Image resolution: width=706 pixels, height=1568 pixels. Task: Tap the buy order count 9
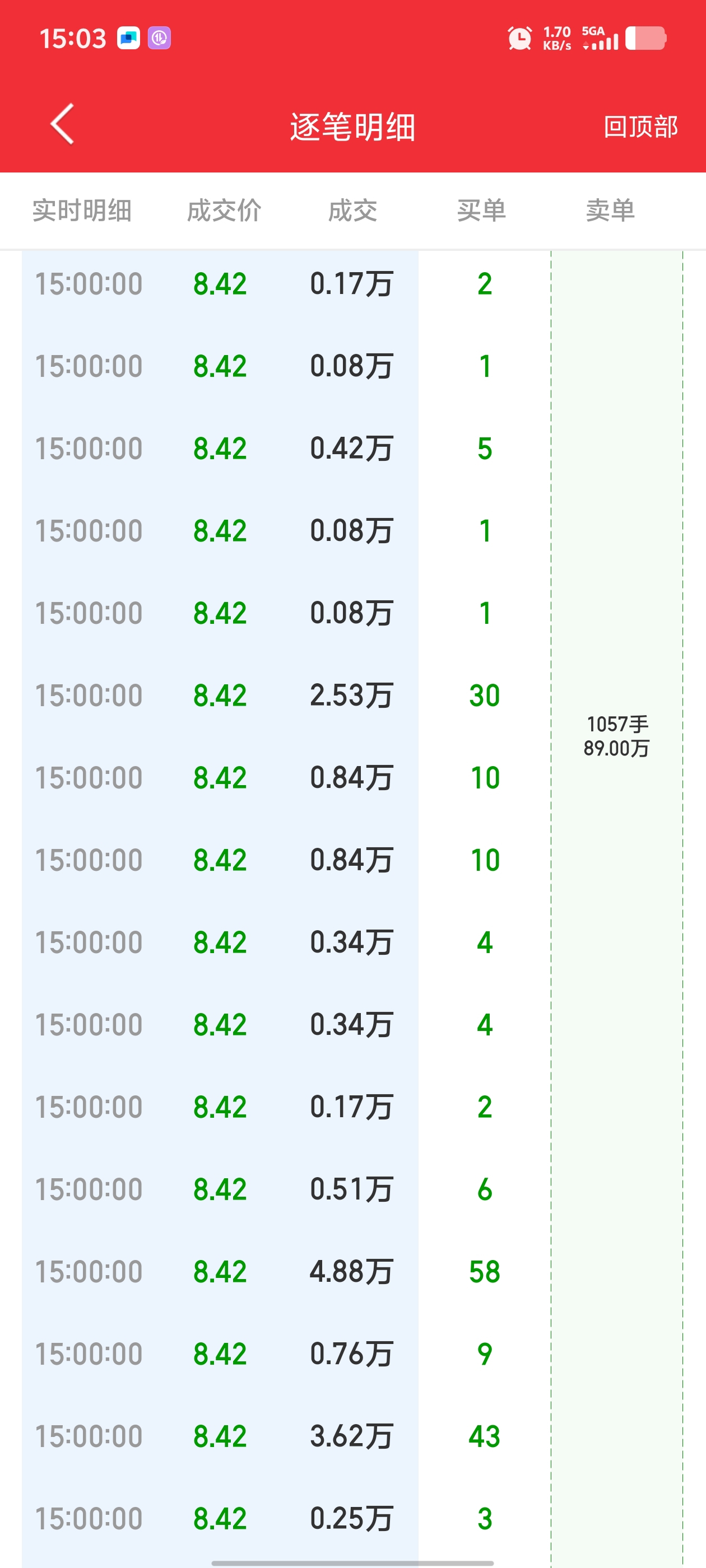pos(484,1354)
